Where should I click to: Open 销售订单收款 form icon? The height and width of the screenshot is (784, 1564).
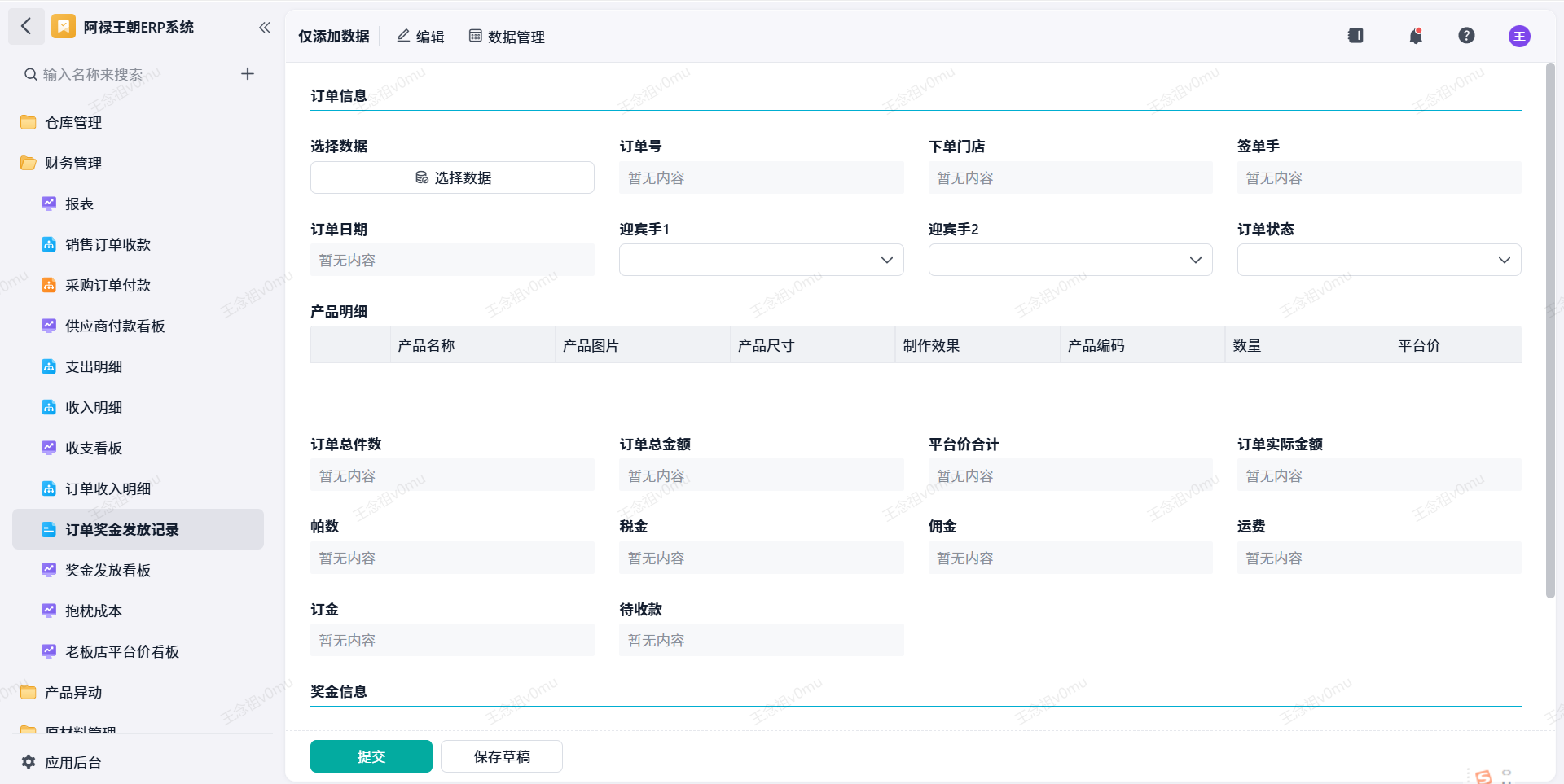pyautogui.click(x=49, y=244)
